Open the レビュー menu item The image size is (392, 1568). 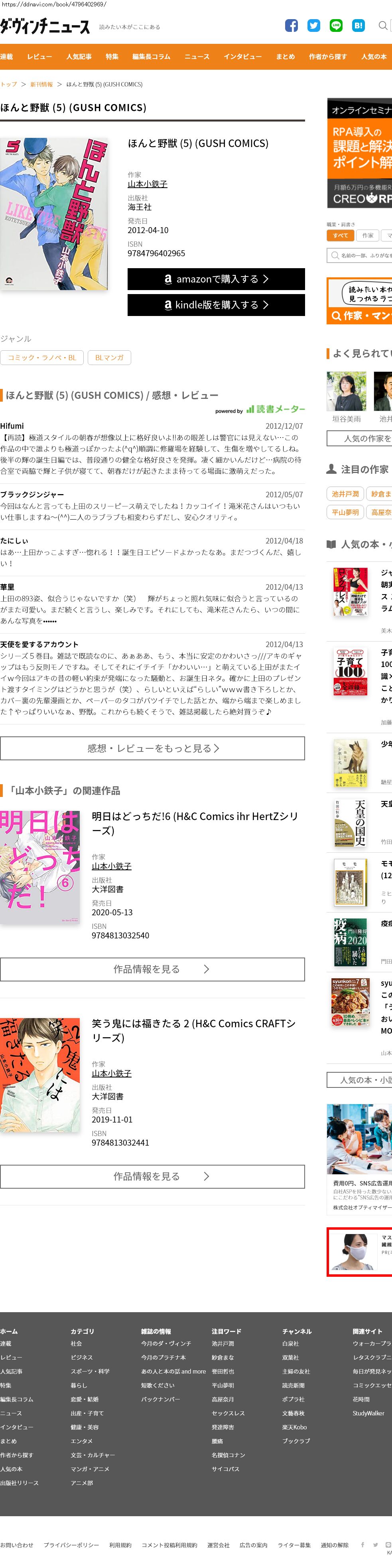(39, 57)
